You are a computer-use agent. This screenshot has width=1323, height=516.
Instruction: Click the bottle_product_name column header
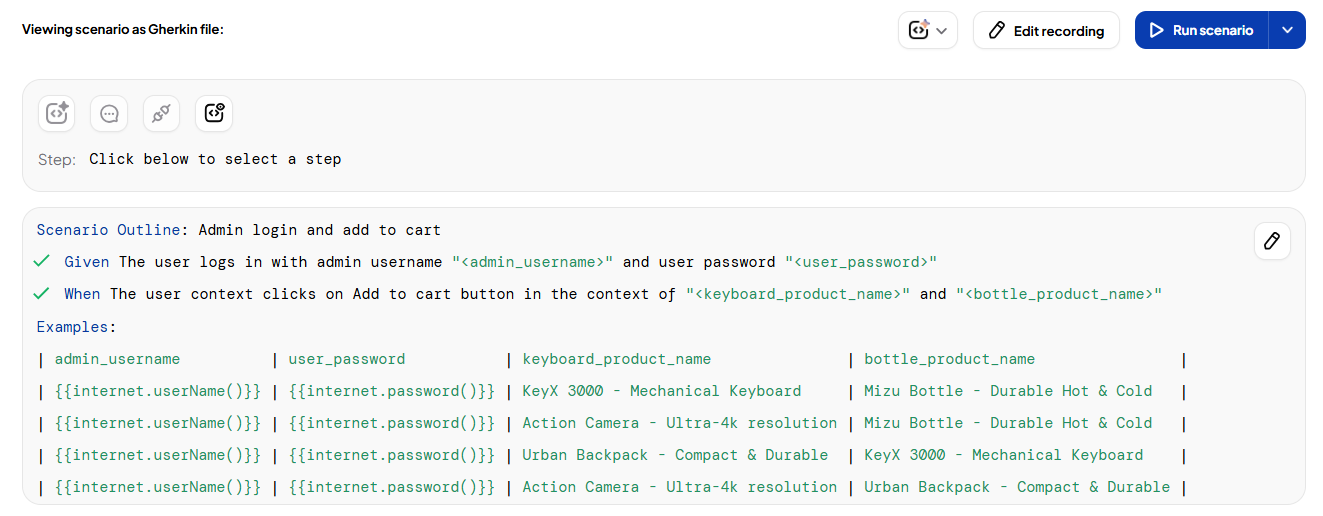949,359
